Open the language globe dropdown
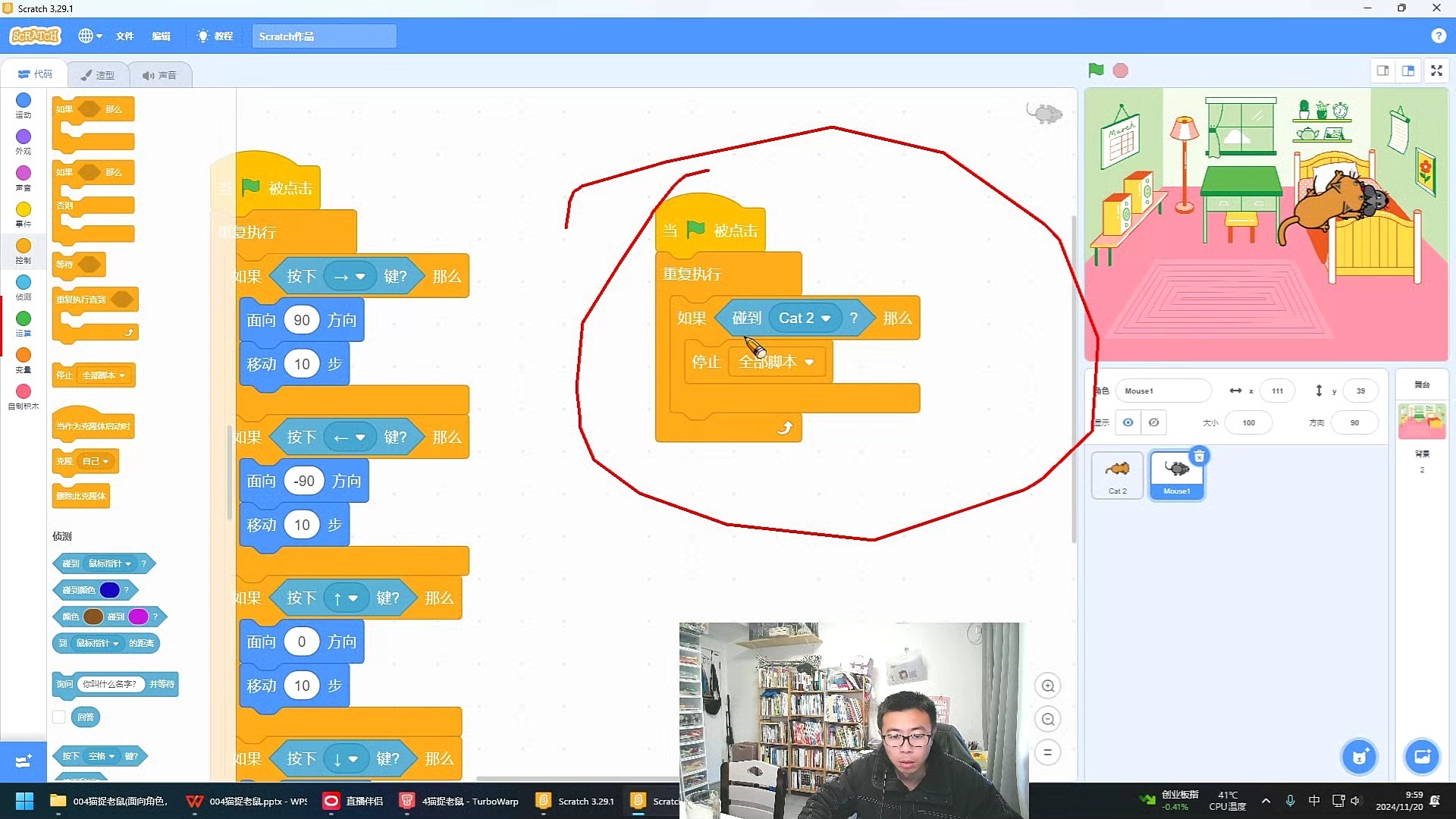 point(90,36)
